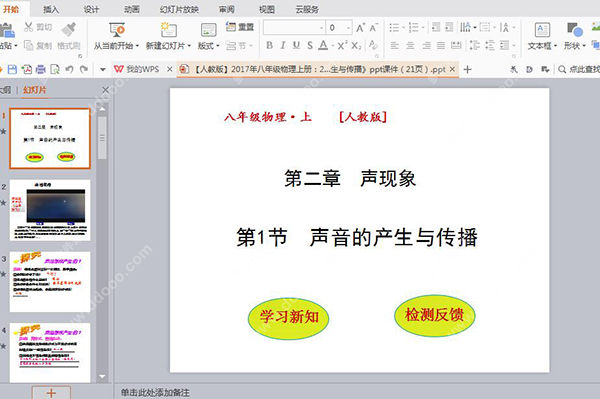
Task: Click the 学习新知 oval button on slide
Action: [289, 318]
